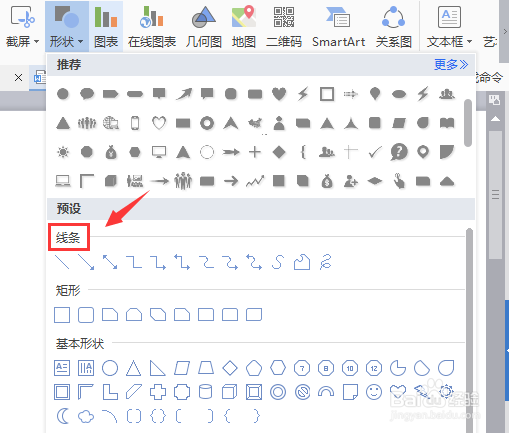The height and width of the screenshot is (433, 509).
Task: Choose the left brace shape in recommended
Action: click(303, 152)
